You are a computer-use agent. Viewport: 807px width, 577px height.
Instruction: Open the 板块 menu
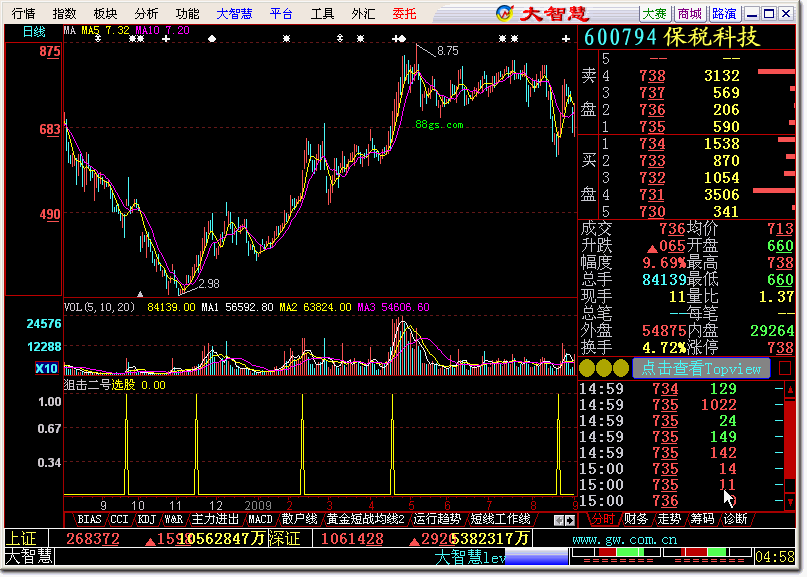106,14
